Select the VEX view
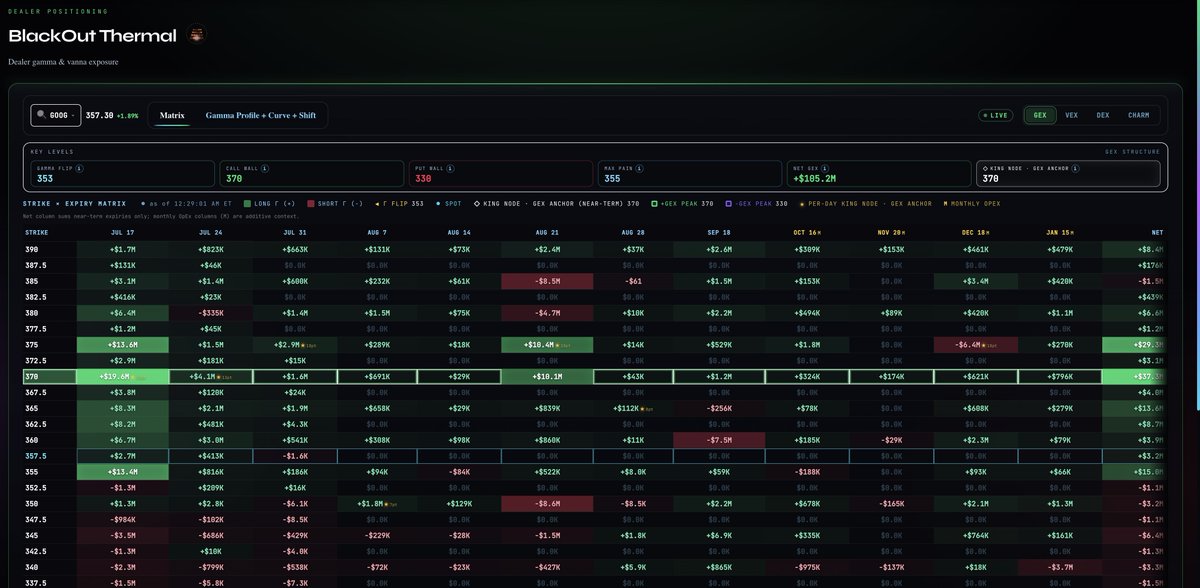 [x=1071, y=116]
